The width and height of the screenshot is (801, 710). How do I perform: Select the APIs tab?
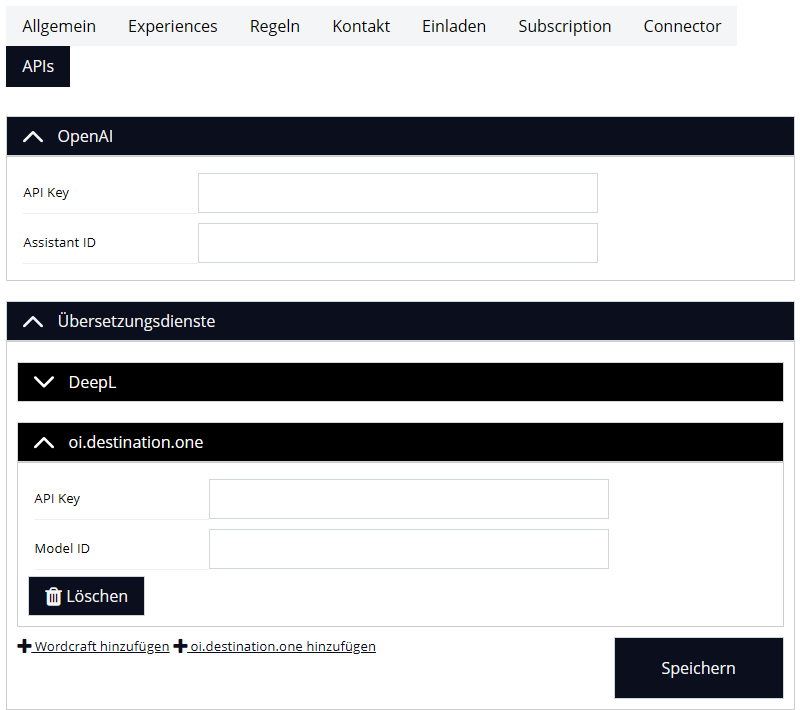coord(38,66)
